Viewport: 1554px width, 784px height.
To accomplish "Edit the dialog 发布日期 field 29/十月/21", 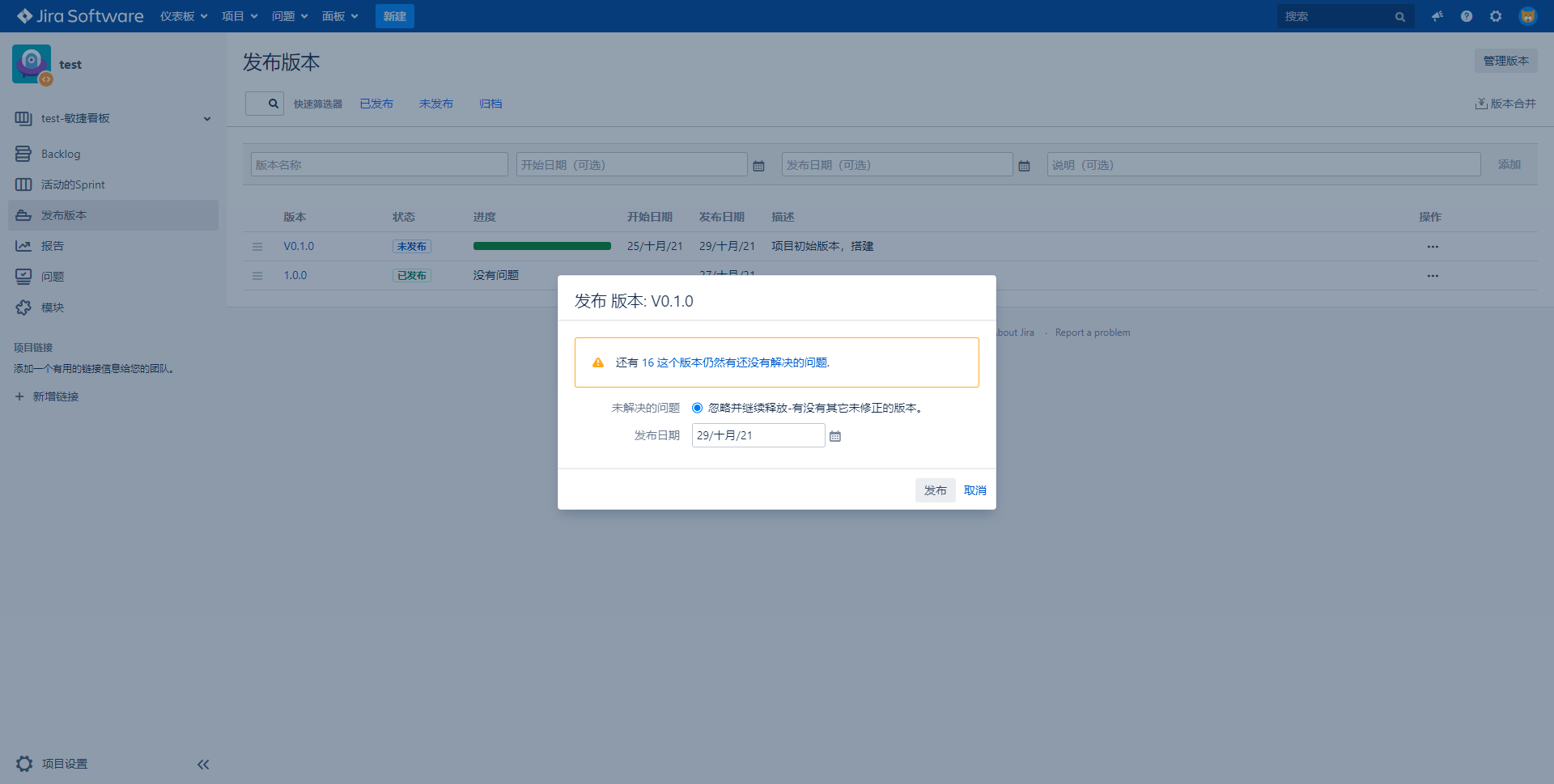I will coord(758,435).
